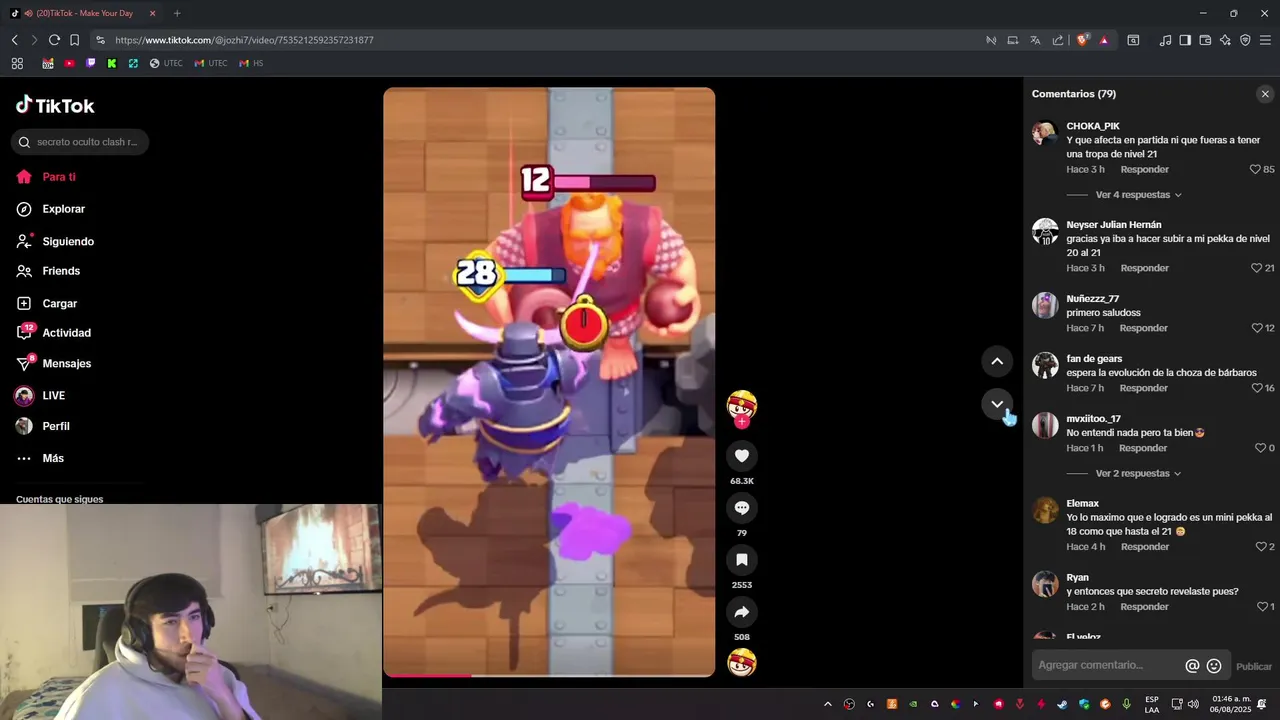The image size is (1280, 720).
Task: Click the browser address bar URL
Action: click(244, 40)
